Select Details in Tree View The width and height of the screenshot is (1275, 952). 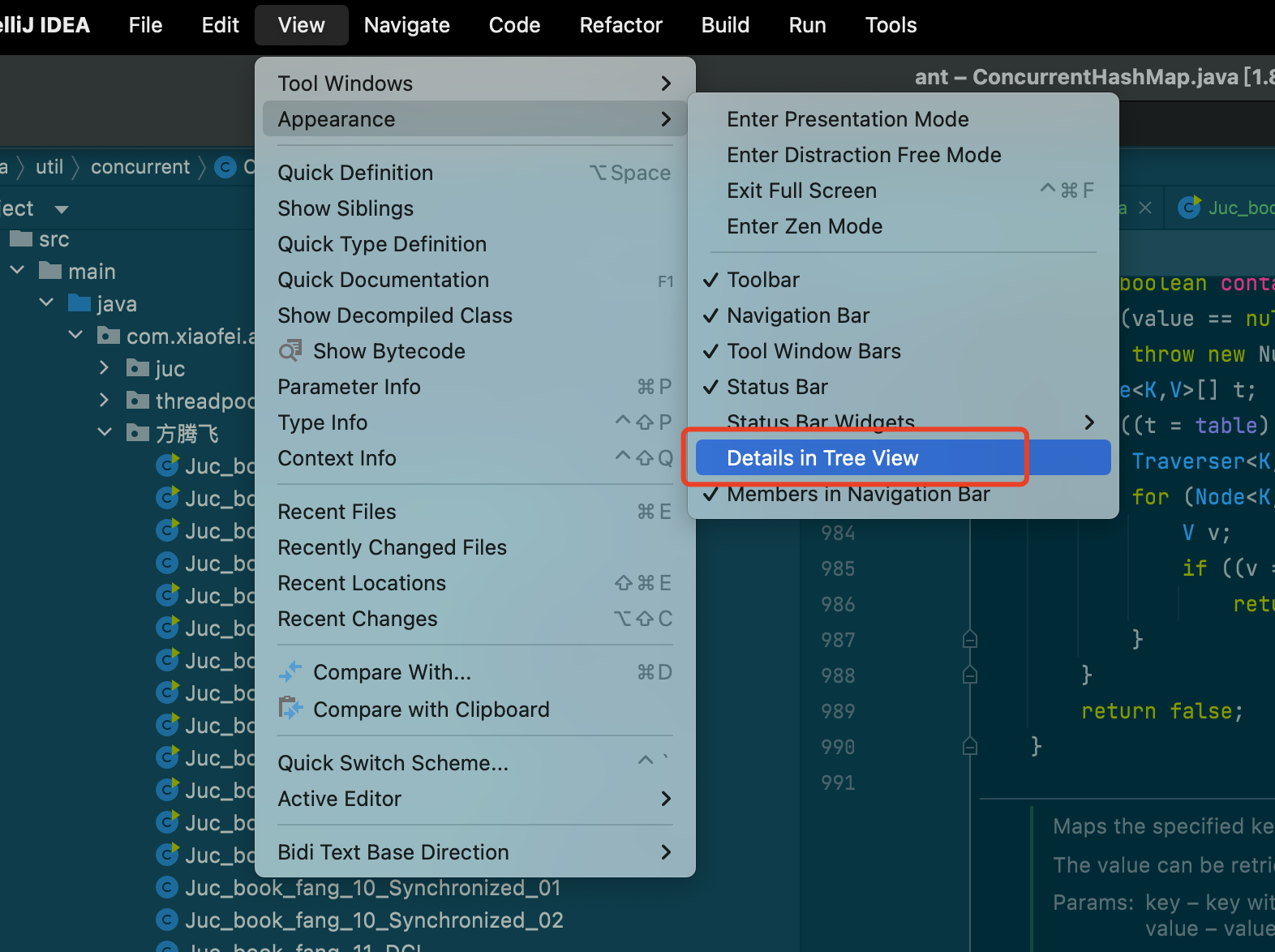pos(822,458)
